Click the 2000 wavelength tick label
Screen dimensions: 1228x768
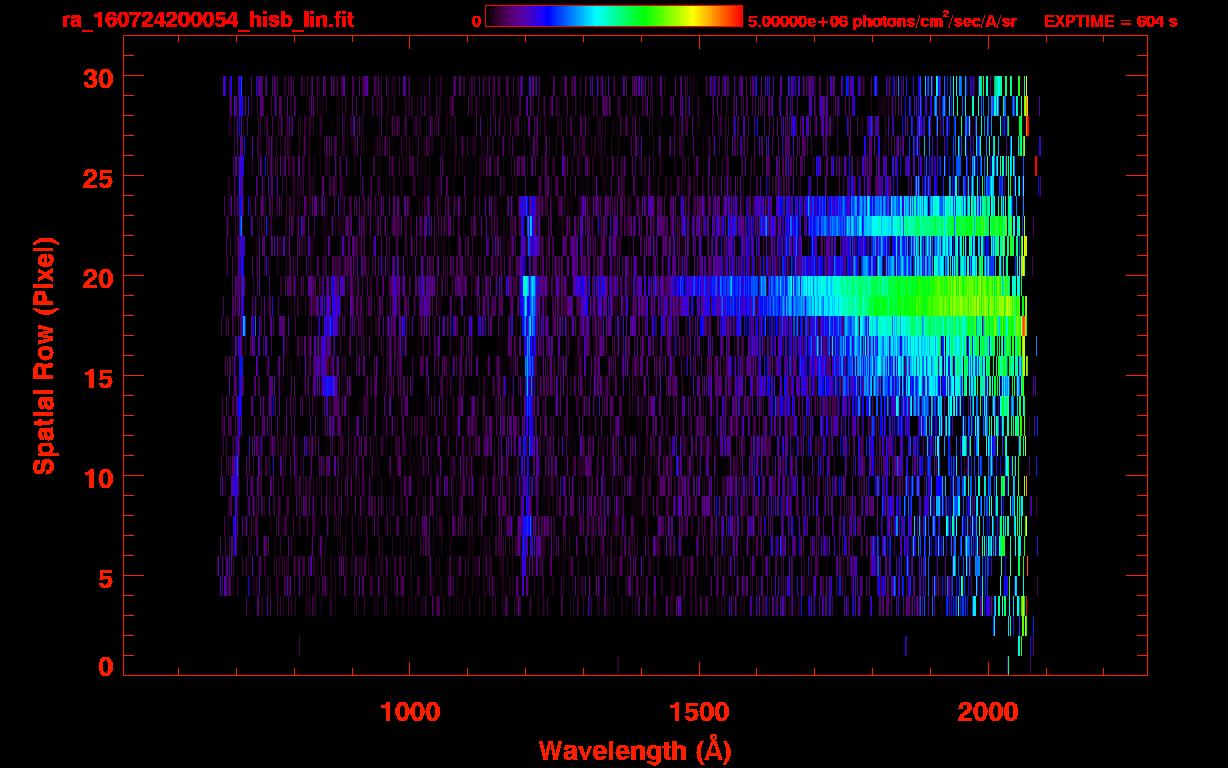(x=988, y=712)
